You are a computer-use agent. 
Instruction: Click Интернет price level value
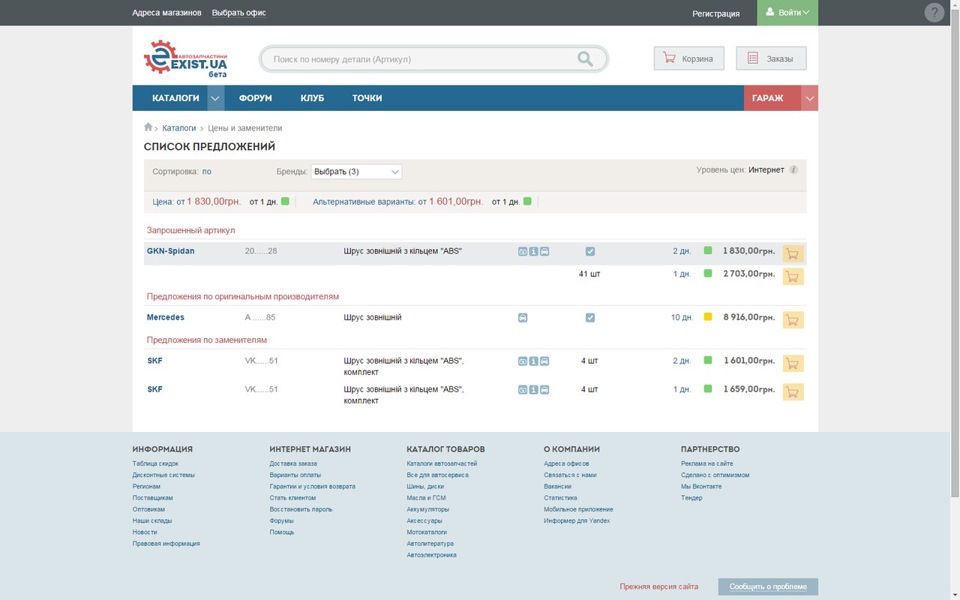point(766,170)
